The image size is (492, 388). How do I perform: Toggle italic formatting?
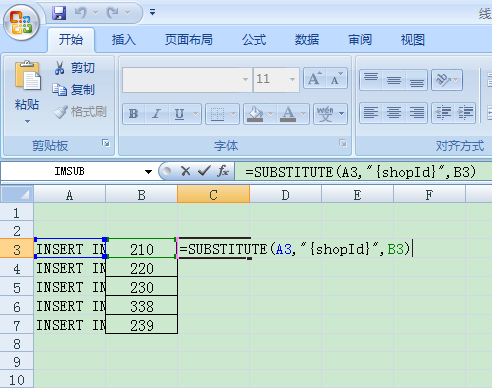pyautogui.click(x=156, y=114)
